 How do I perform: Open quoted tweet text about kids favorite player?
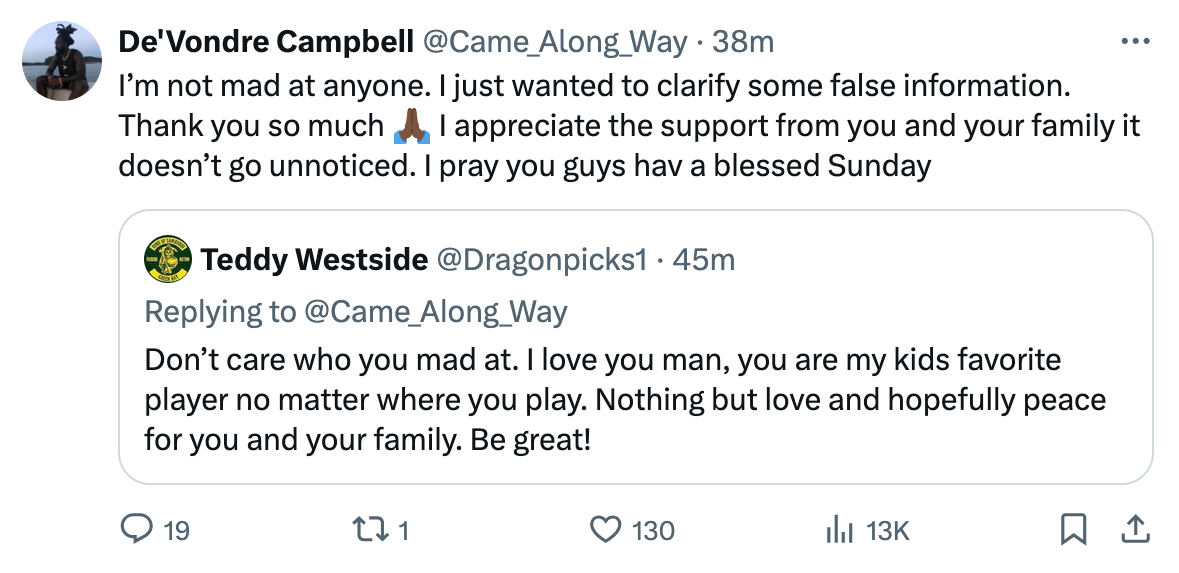[625, 399]
